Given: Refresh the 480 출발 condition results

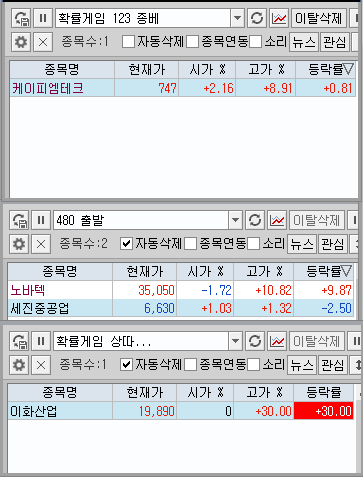Looking at the screenshot, I should (255, 220).
